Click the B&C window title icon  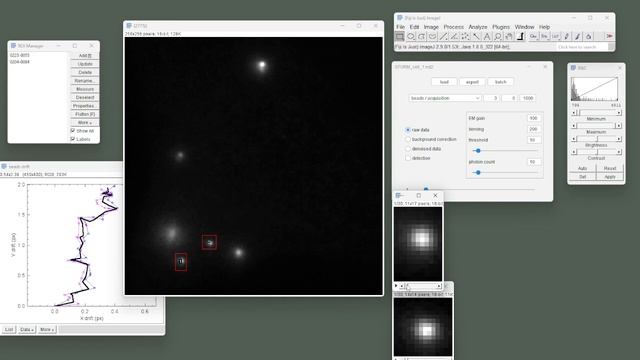click(573, 68)
